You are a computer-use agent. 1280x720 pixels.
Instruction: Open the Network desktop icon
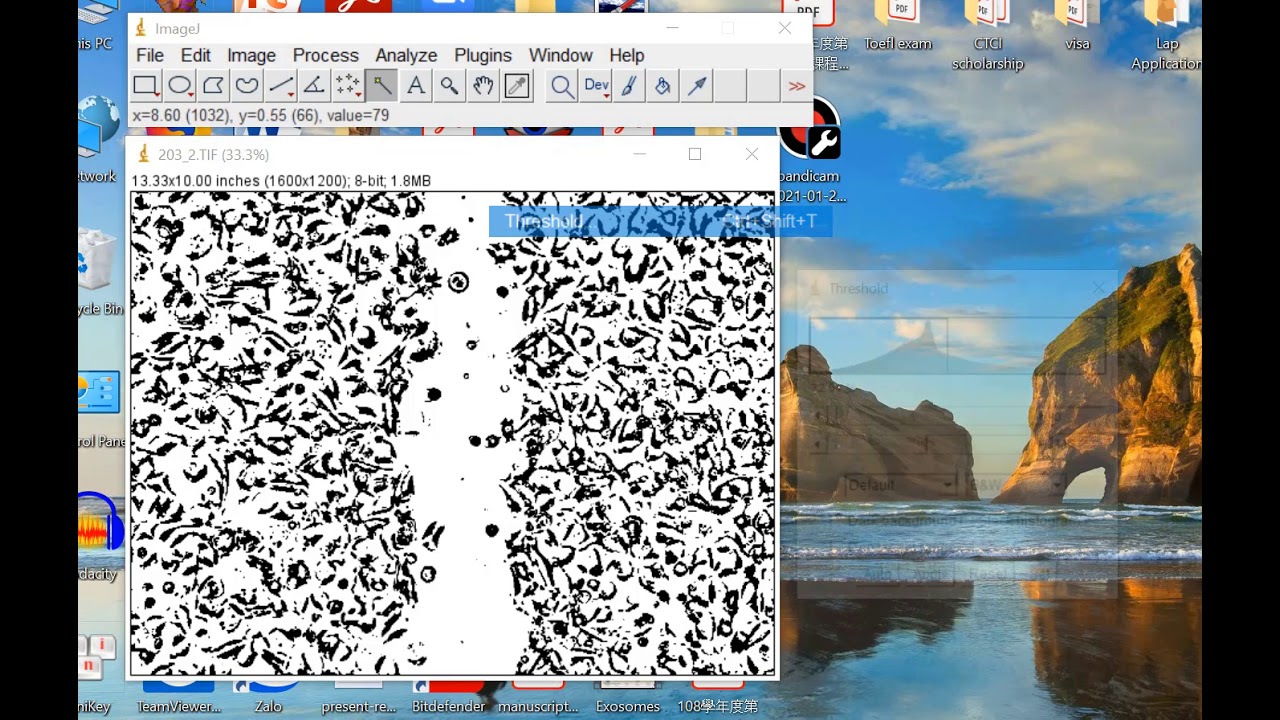pyautogui.click(x=97, y=140)
